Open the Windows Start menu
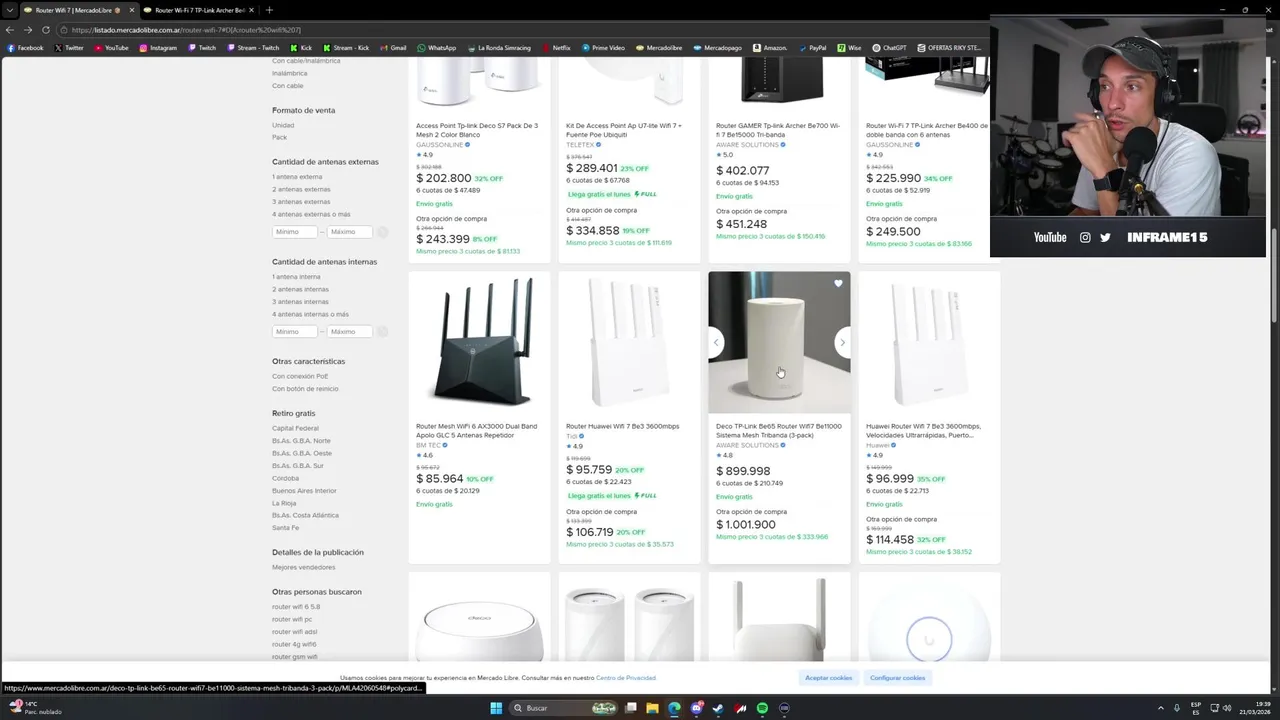1280x720 pixels. 496,708
